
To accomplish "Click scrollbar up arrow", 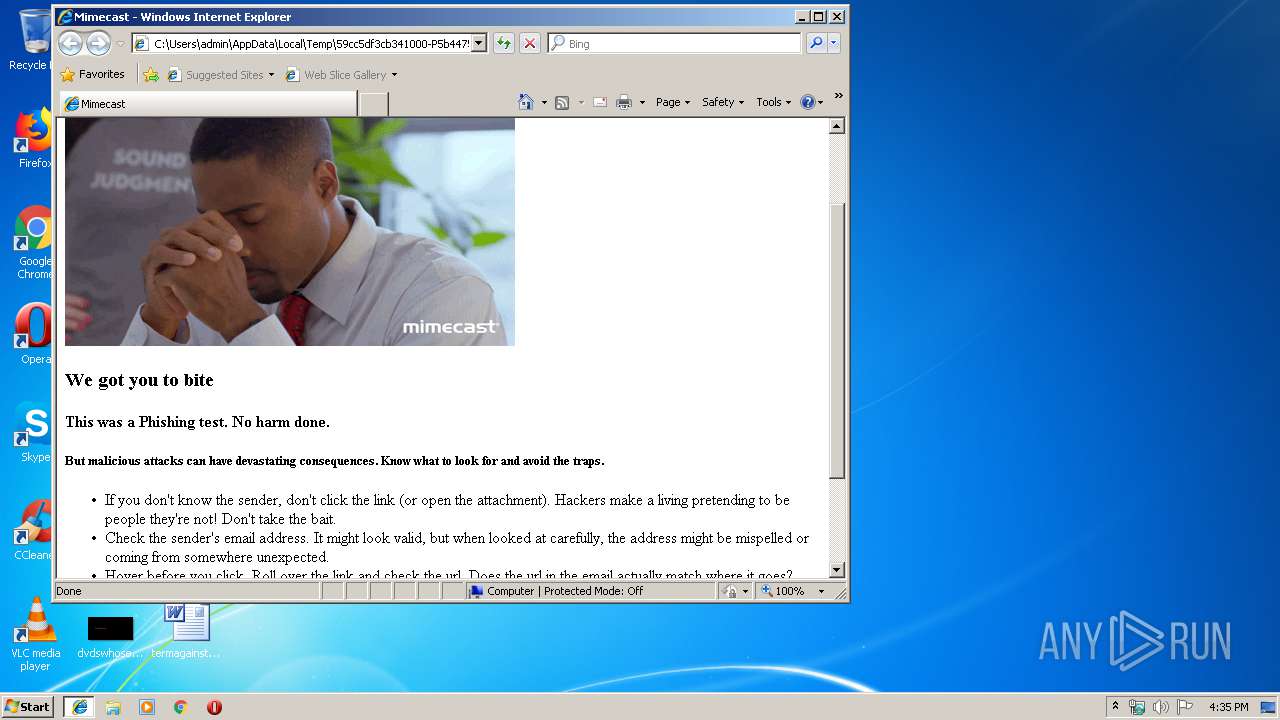I will click(837, 126).
